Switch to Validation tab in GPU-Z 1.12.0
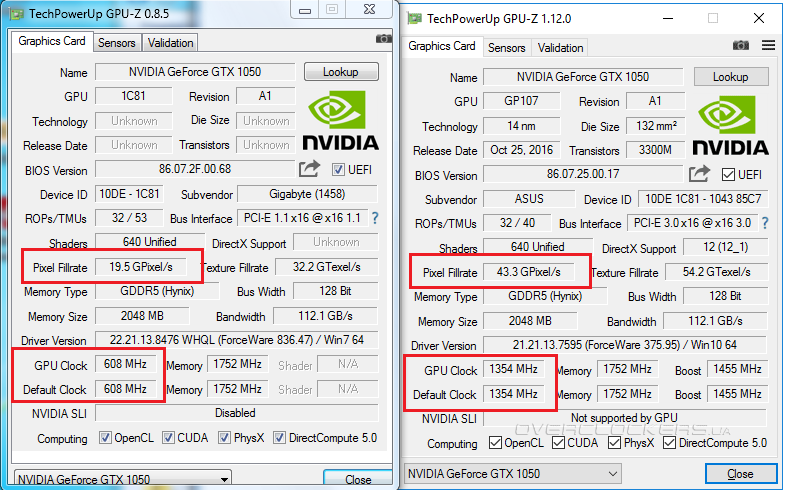 pyautogui.click(x=560, y=48)
